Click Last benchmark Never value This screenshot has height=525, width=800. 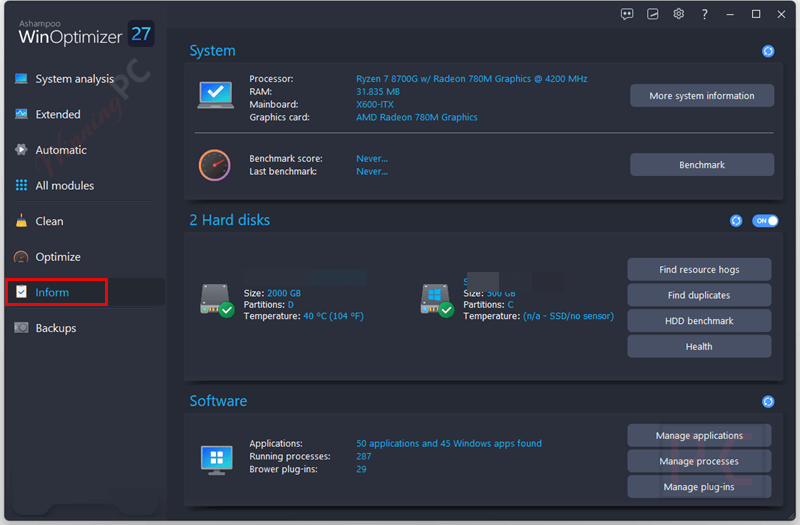[x=371, y=171]
